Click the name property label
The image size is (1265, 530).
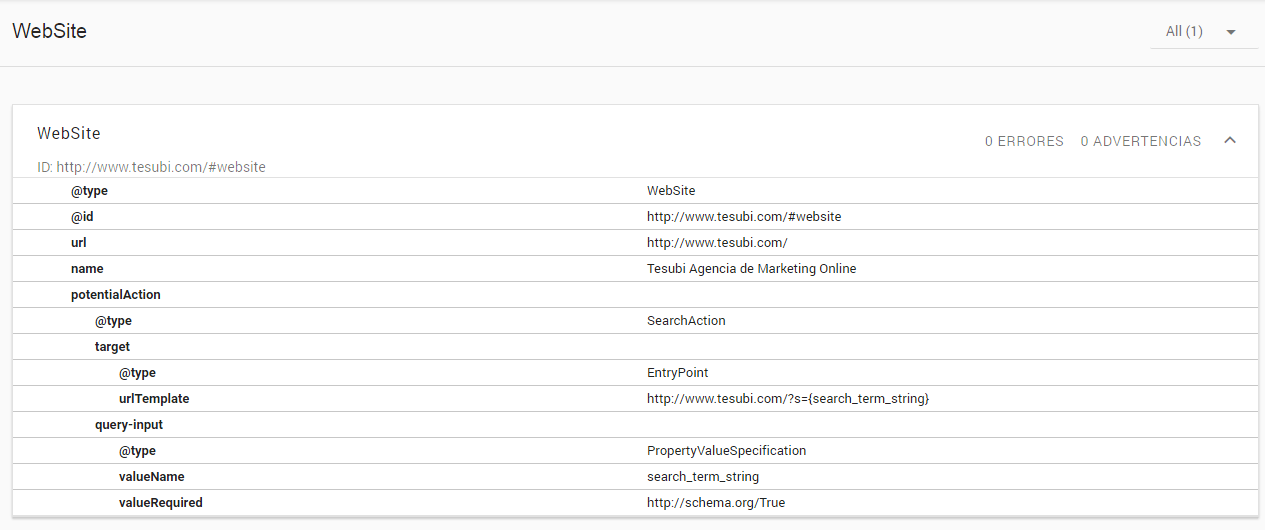(x=87, y=268)
